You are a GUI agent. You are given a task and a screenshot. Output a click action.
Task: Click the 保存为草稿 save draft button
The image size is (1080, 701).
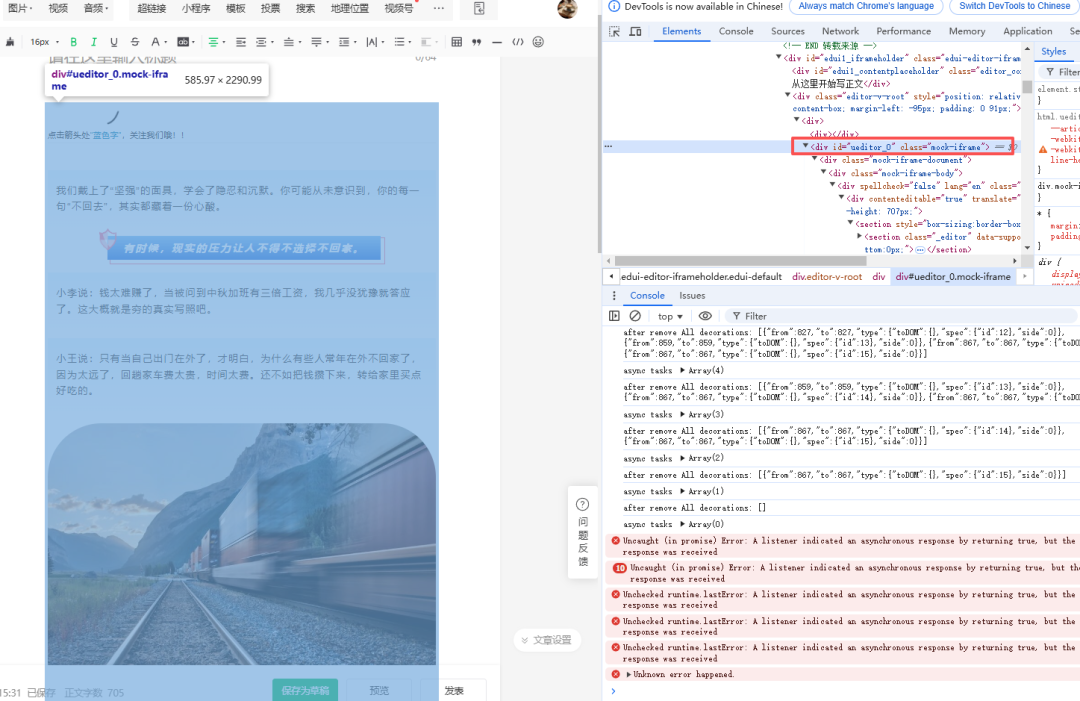pyautogui.click(x=305, y=690)
